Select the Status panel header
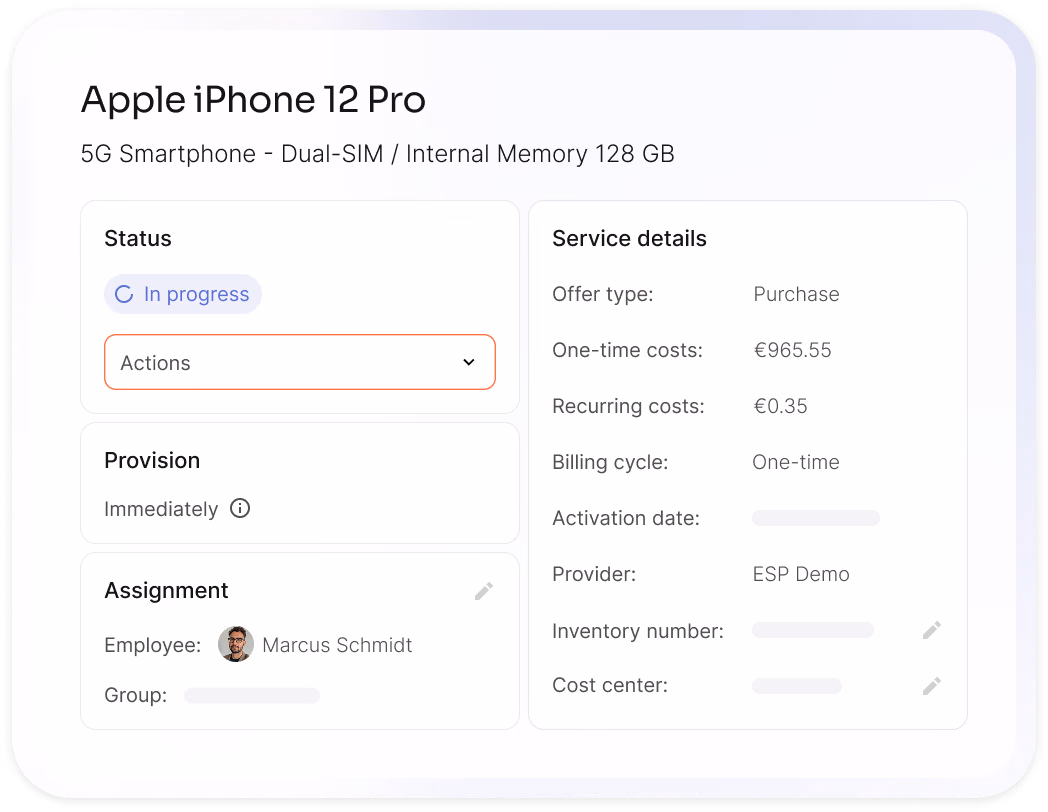This screenshot has height=812, width=1048. pyautogui.click(x=138, y=238)
